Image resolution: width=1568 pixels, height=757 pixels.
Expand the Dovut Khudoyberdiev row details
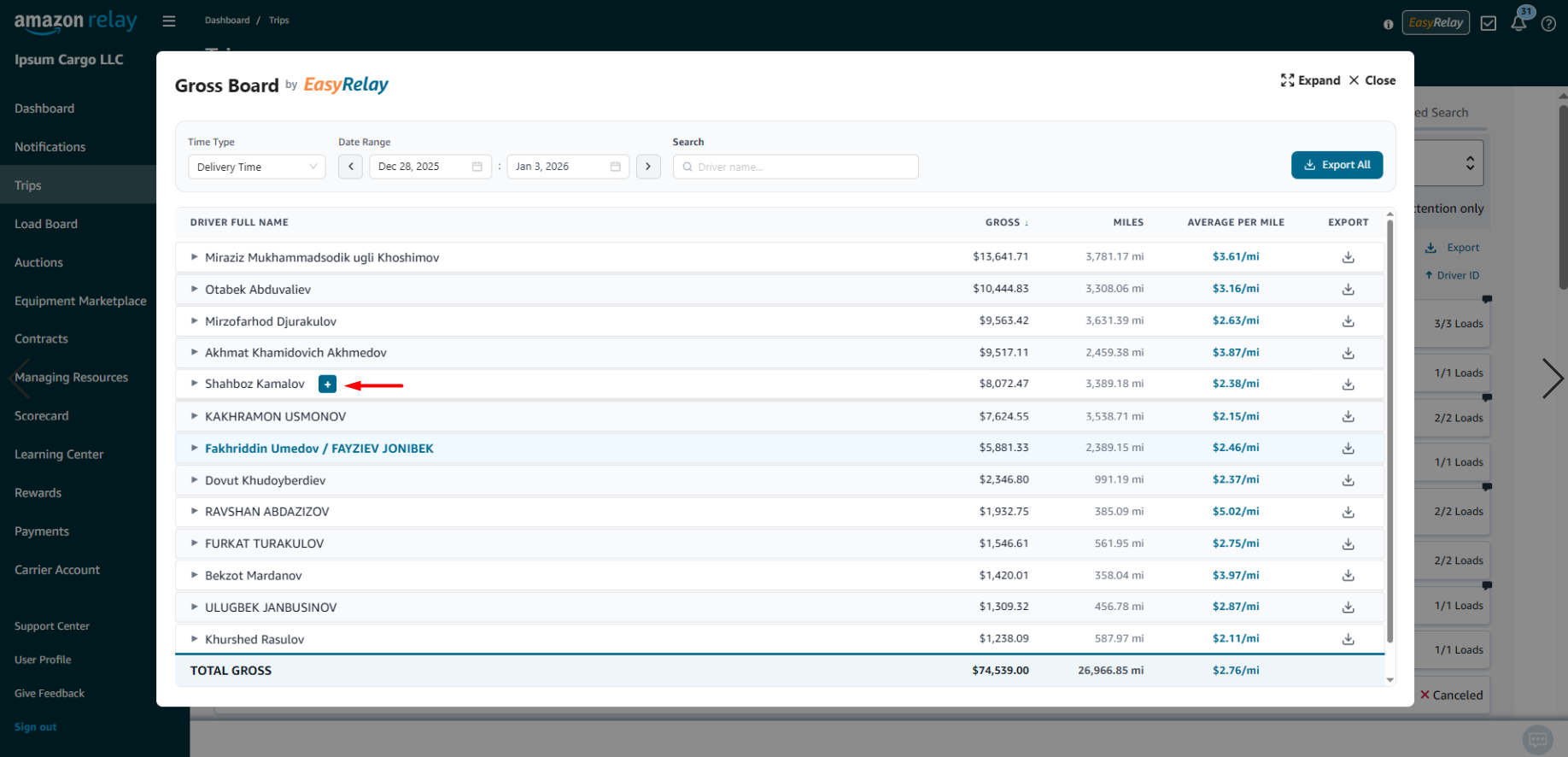click(195, 480)
